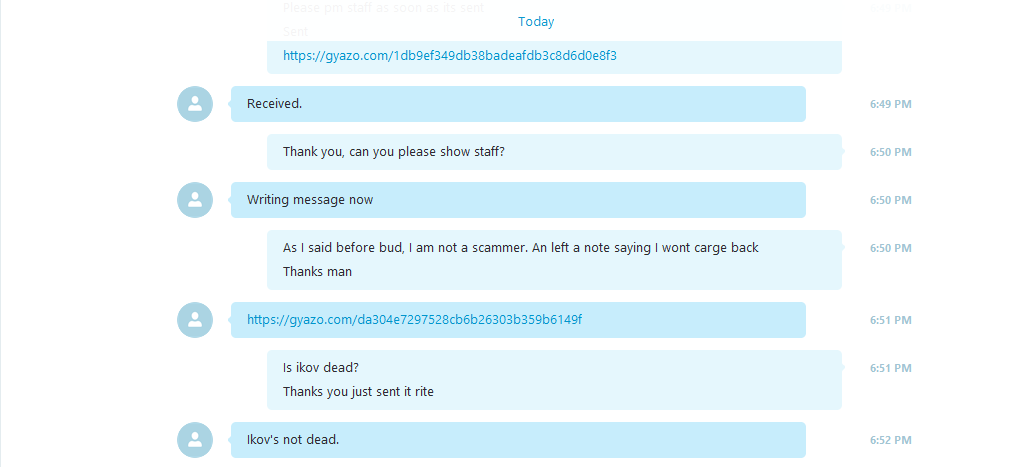Screen dimensions: 1011x467
Task: Click the "Thanks man" message line
Action: point(317,272)
